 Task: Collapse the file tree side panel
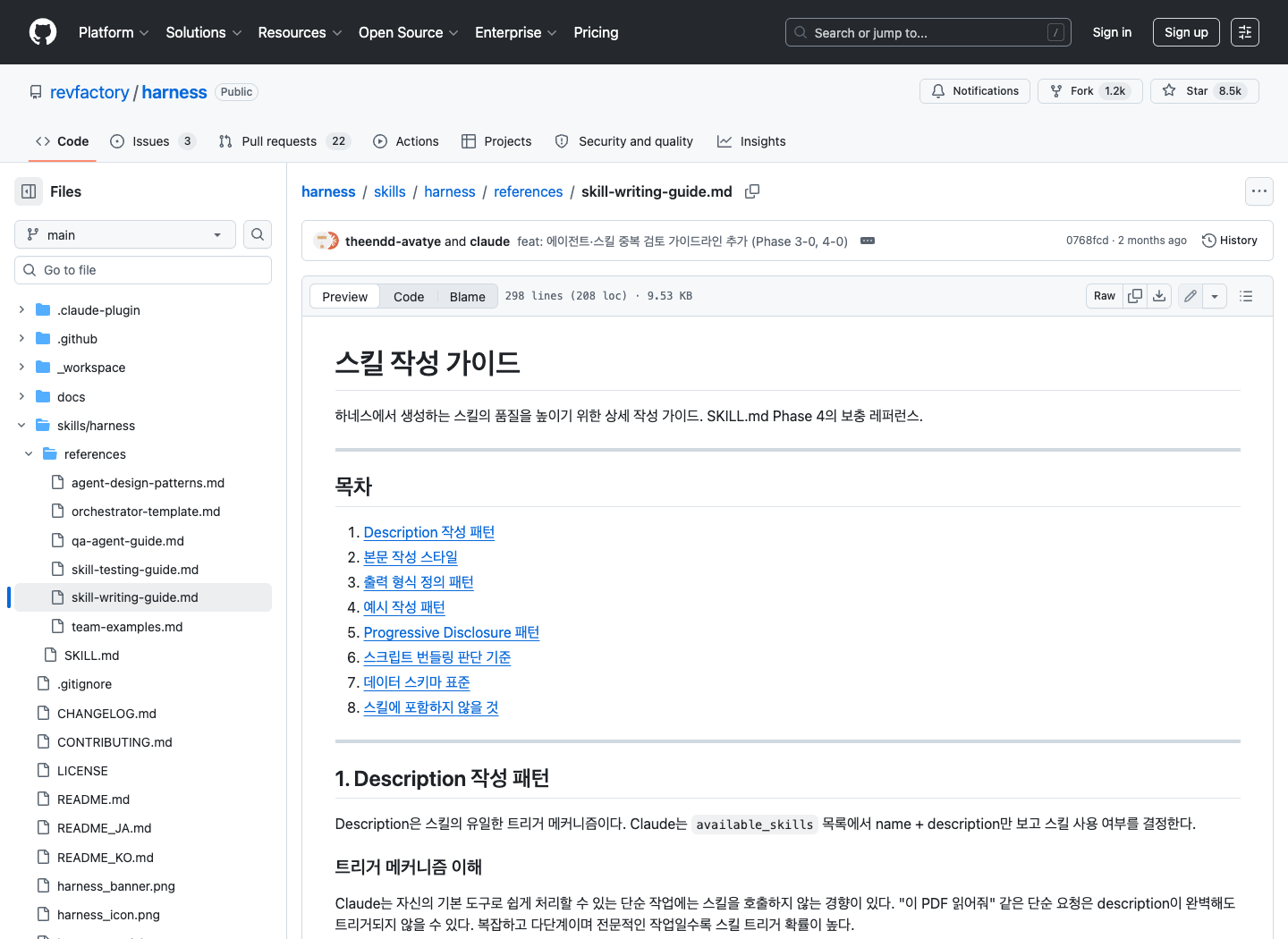pos(29,191)
